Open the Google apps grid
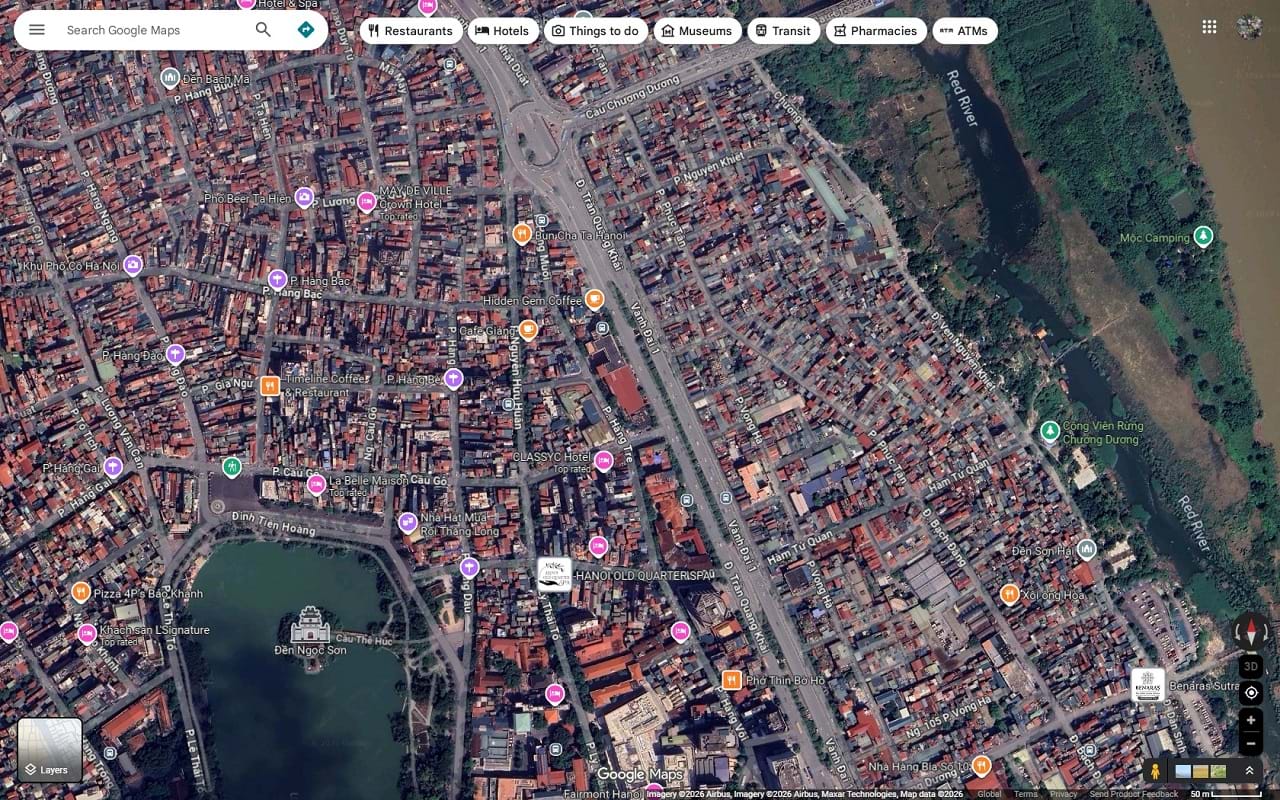1280x800 pixels. click(1209, 27)
